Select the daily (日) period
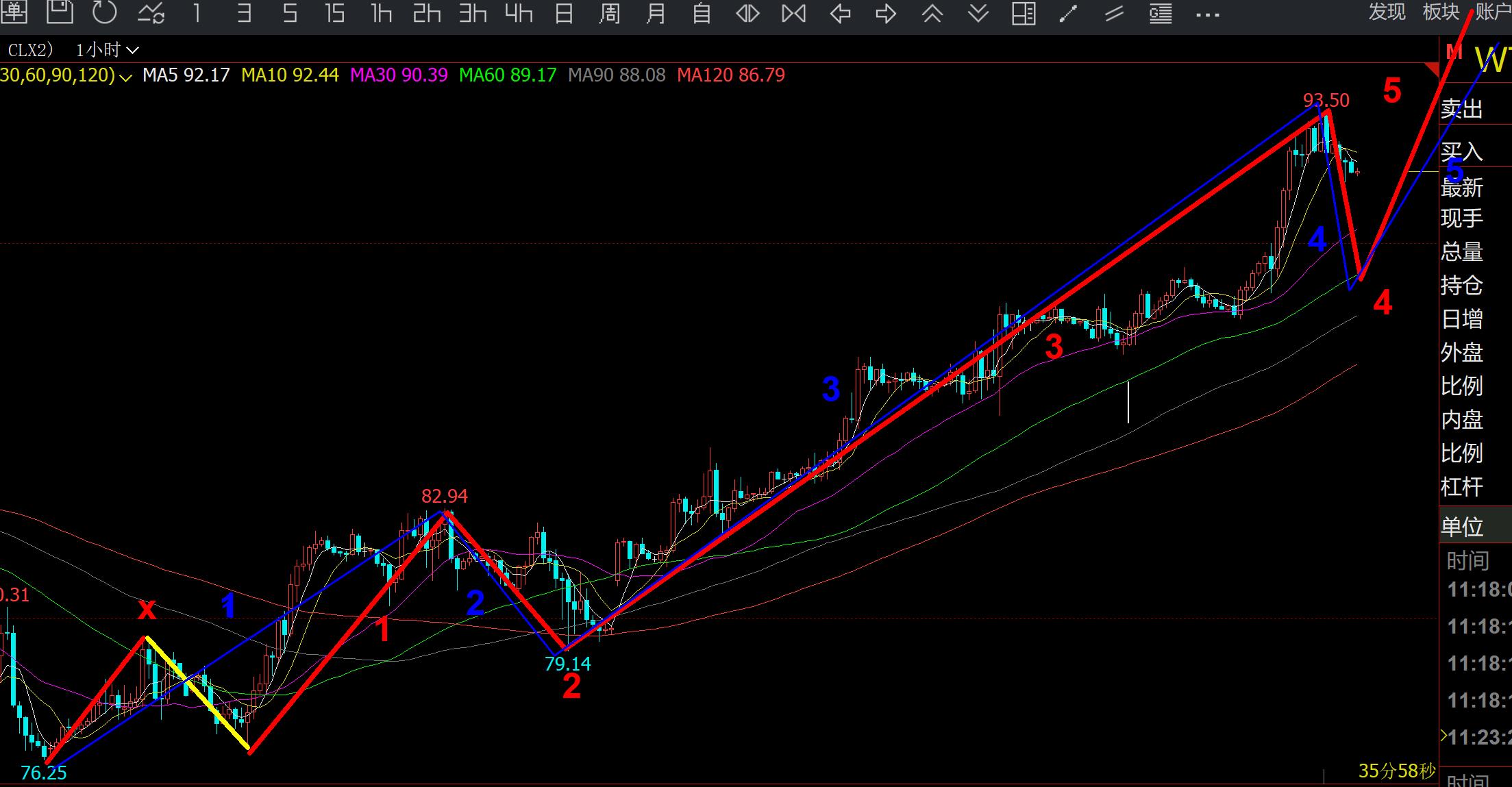Screen dimensions: 1512x787 [x=564, y=12]
